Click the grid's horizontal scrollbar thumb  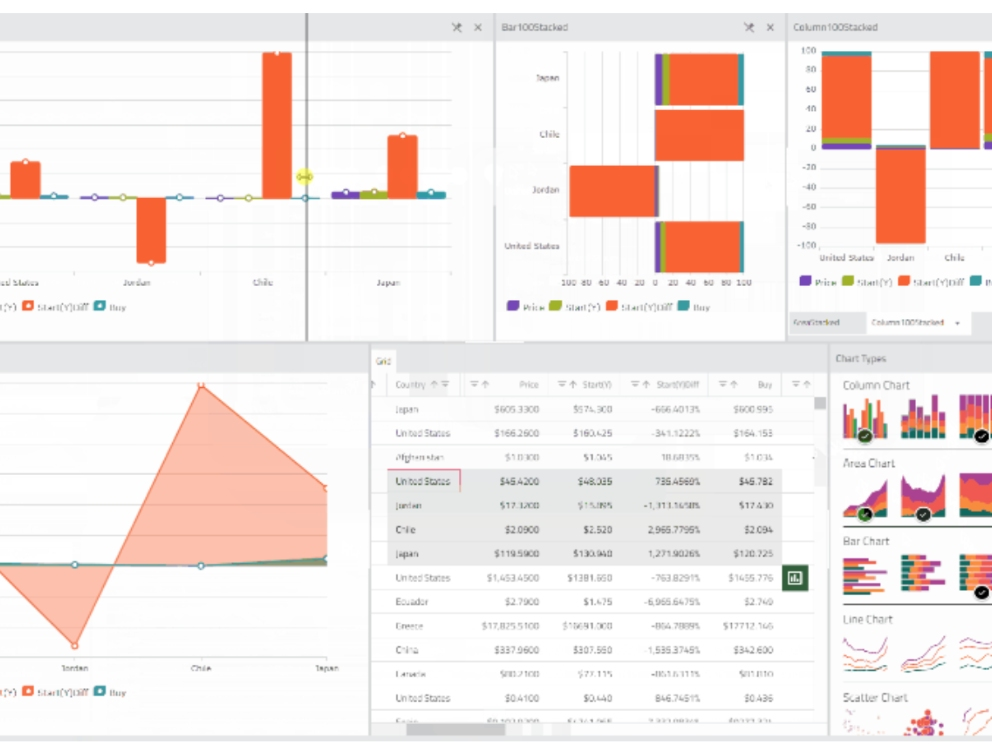point(440,730)
